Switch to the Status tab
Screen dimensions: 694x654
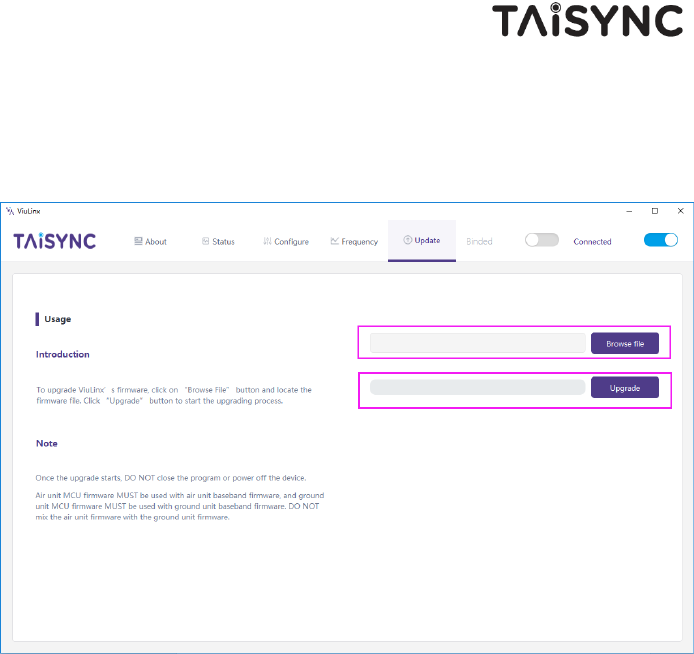tap(218, 242)
